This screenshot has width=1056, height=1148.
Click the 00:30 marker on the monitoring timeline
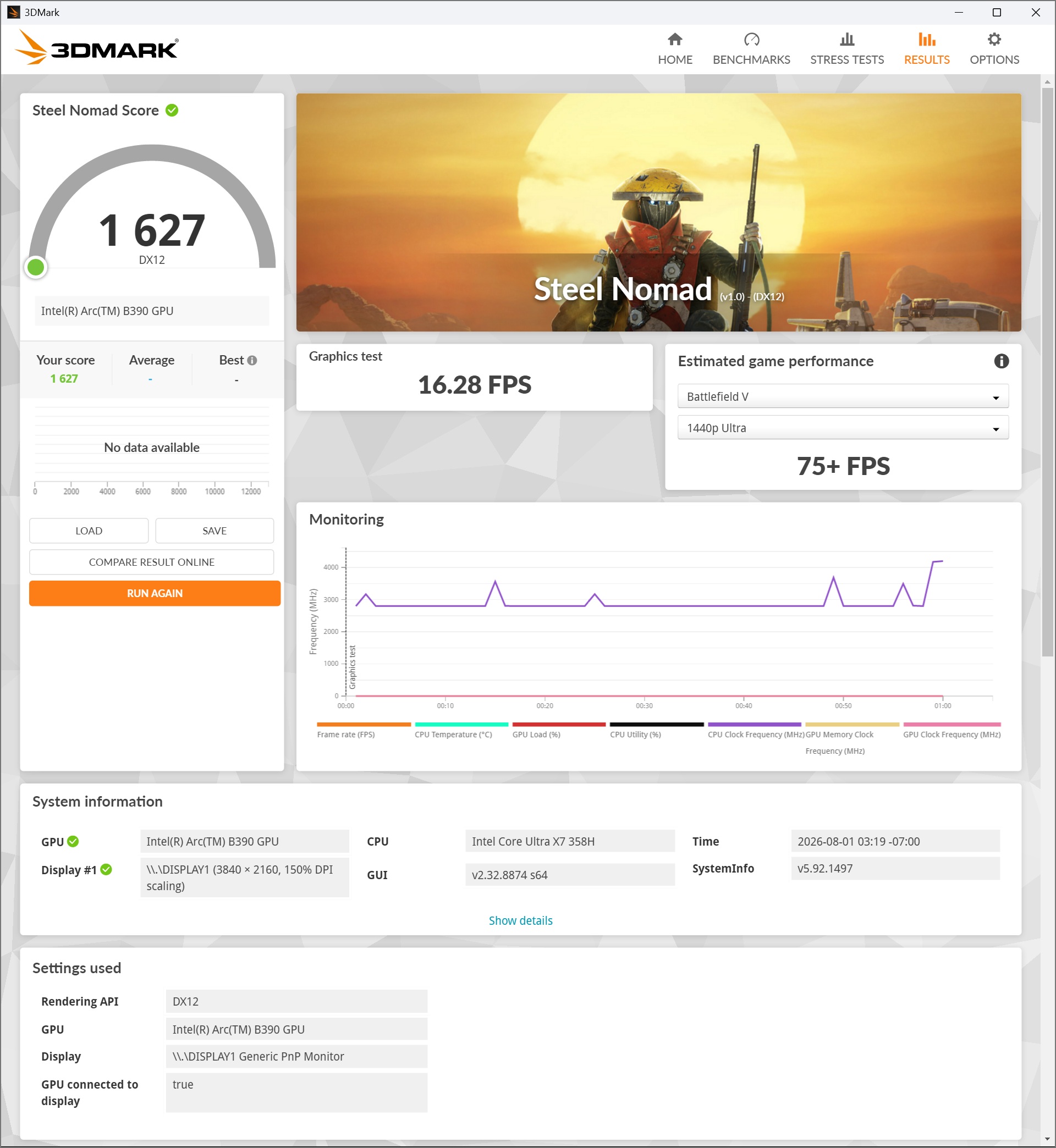[x=644, y=706]
